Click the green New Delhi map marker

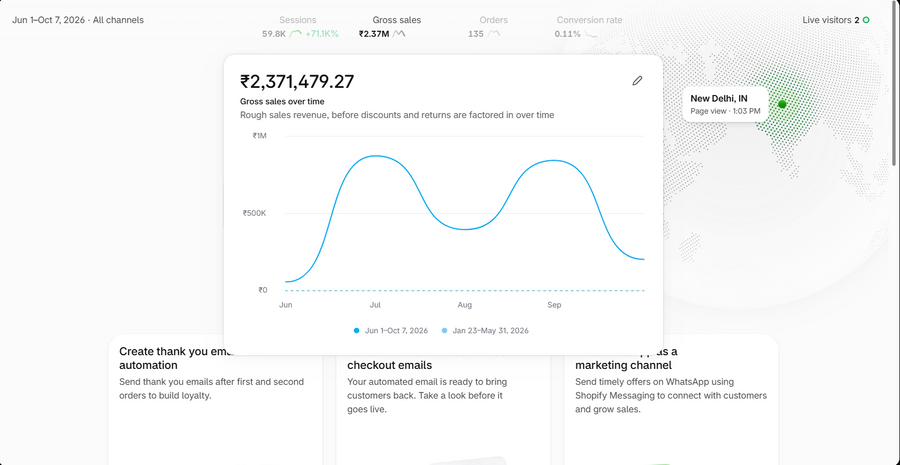coord(782,104)
